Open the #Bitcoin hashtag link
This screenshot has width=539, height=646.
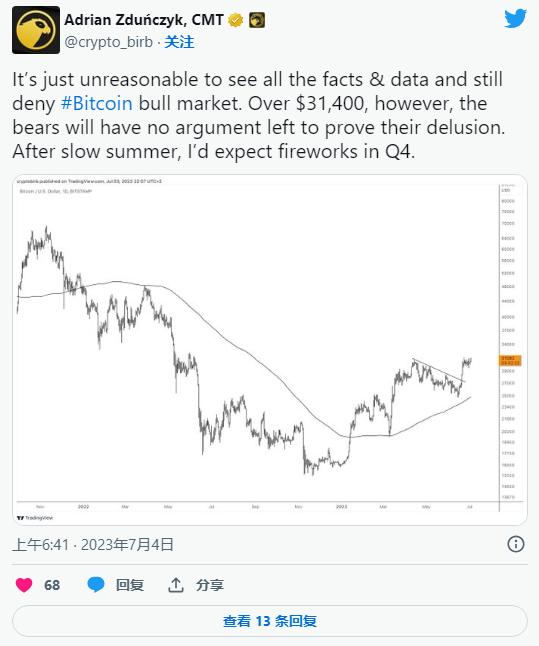97,103
